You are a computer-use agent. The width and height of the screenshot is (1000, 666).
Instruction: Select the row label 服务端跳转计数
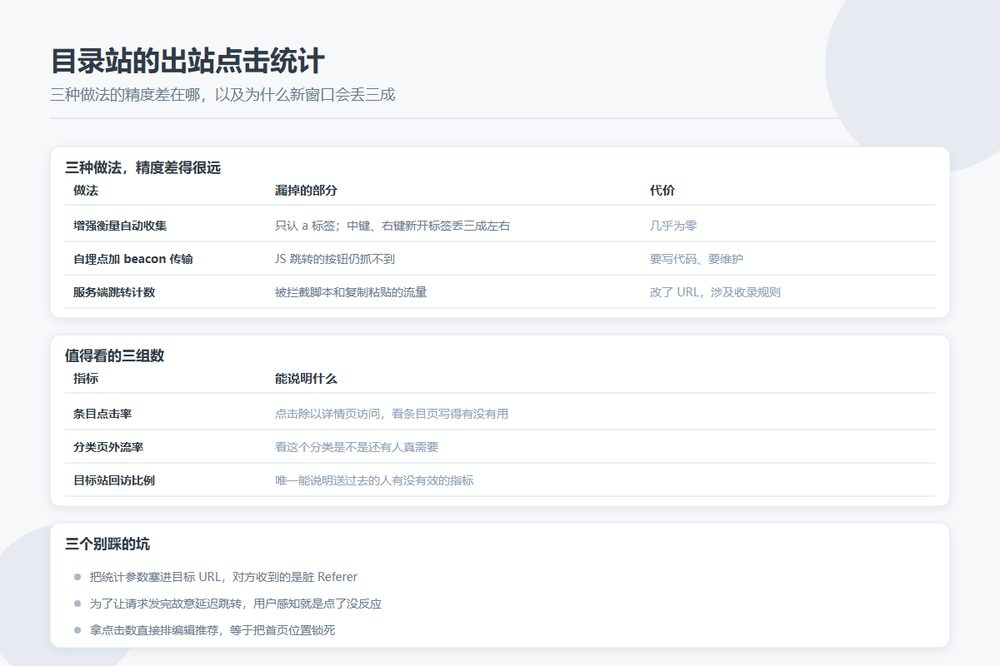[114, 292]
